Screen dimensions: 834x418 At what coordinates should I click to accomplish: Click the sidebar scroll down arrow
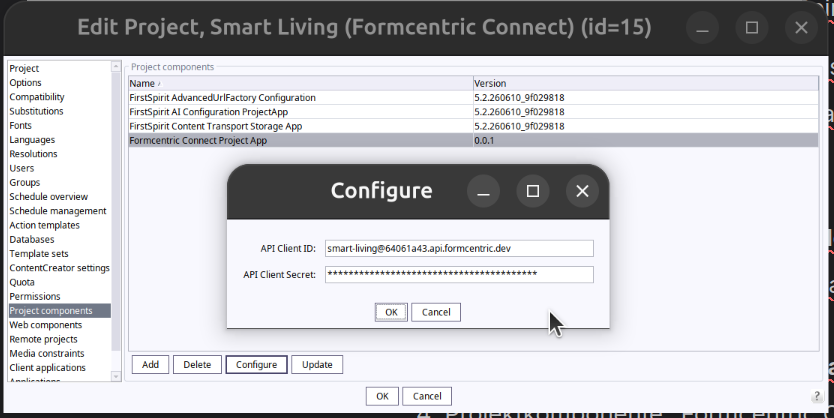click(116, 376)
